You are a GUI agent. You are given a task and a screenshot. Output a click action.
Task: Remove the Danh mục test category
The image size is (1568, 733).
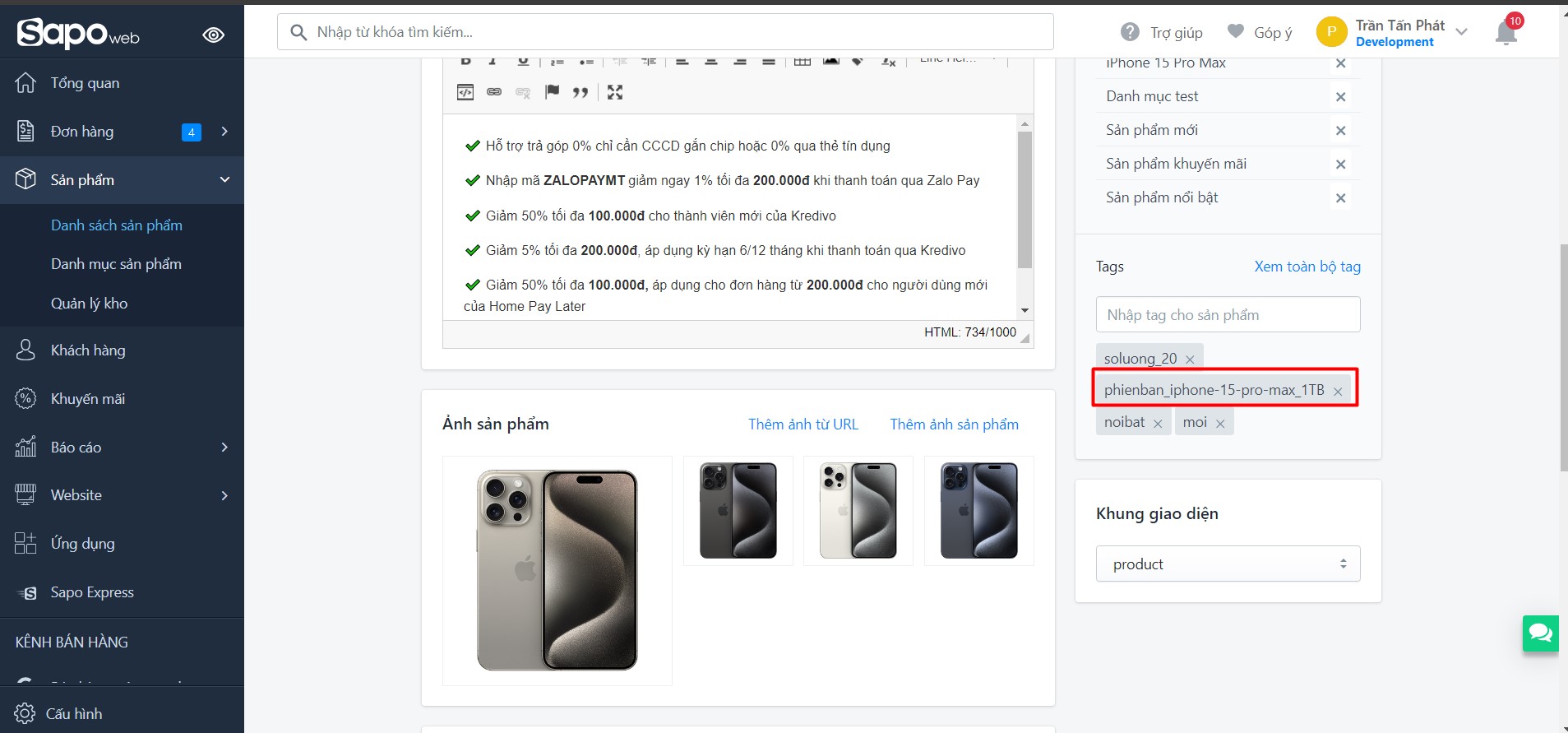click(1340, 97)
